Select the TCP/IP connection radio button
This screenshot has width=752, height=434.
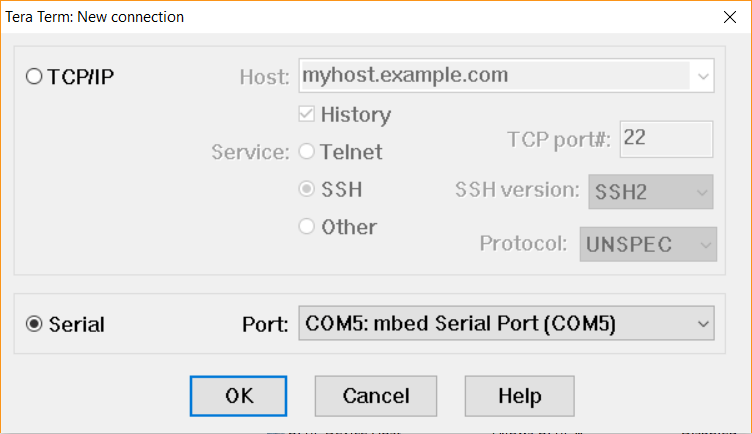pos(34,77)
